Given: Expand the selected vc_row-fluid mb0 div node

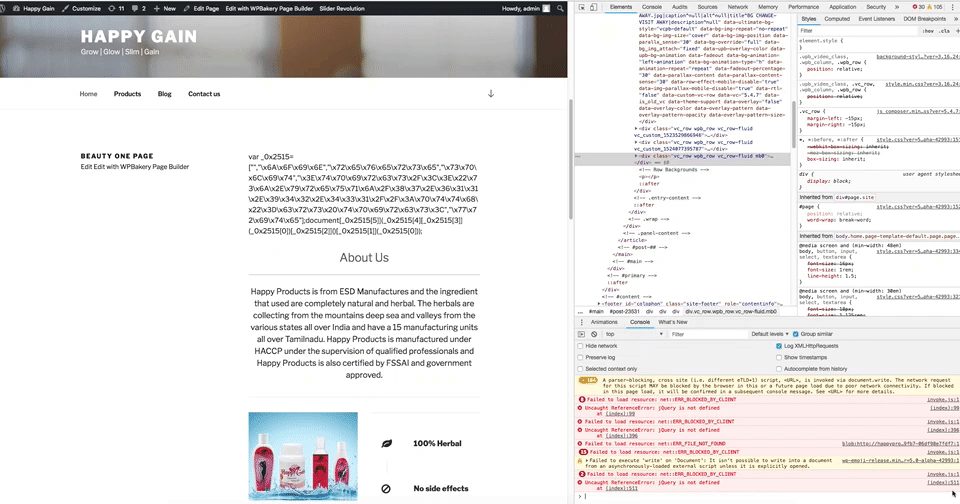Looking at the screenshot, I should [x=636, y=156].
